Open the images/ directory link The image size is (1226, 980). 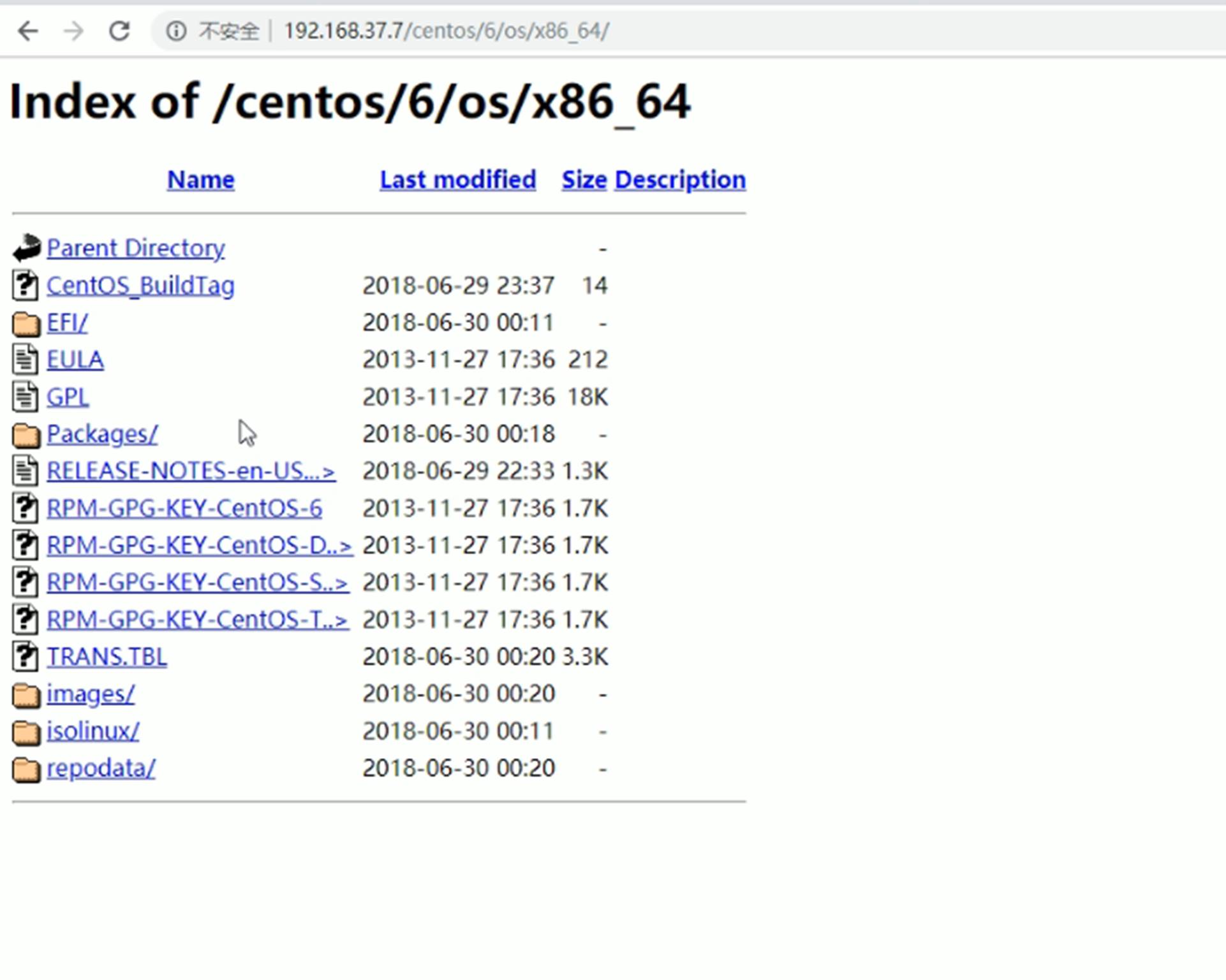[91, 694]
